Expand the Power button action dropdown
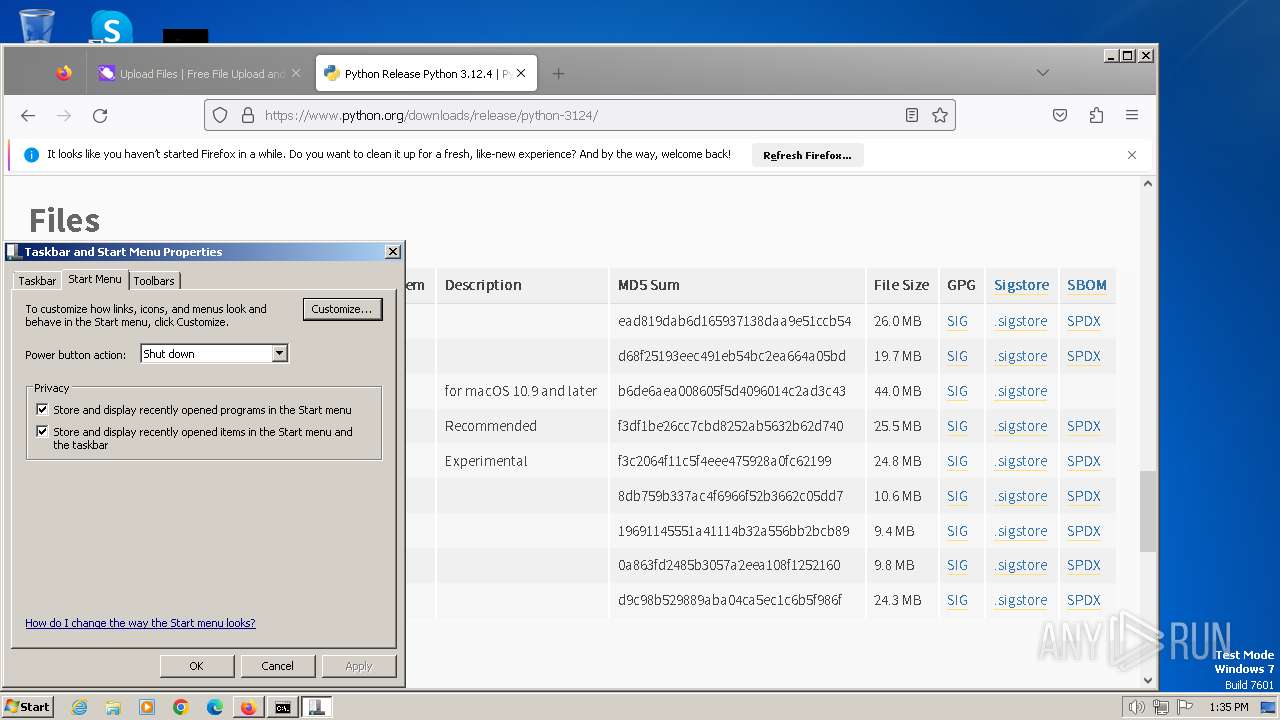Image resolution: width=1280 pixels, height=720 pixels. click(x=280, y=354)
